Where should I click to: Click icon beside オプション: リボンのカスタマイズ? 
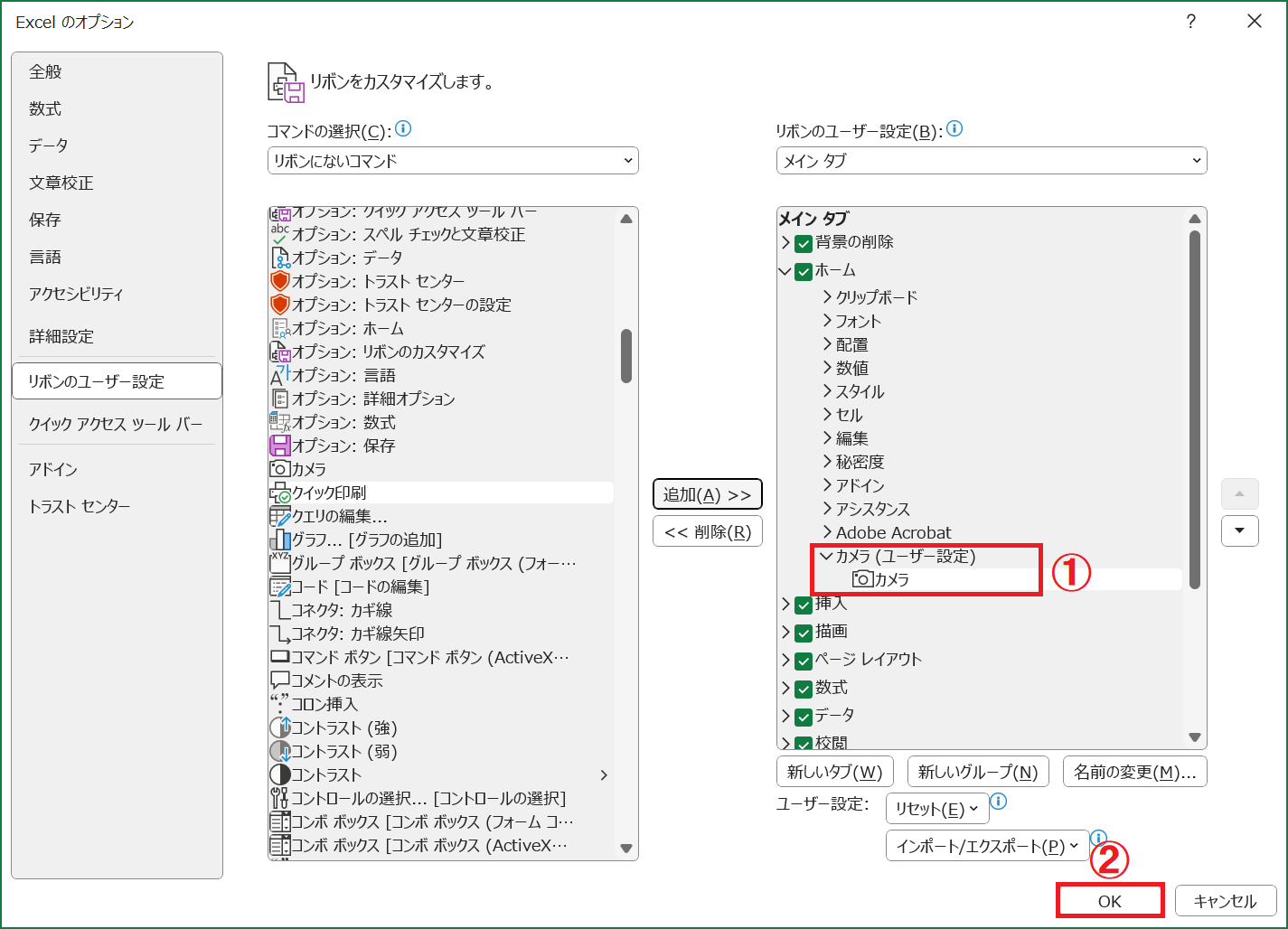tap(280, 352)
